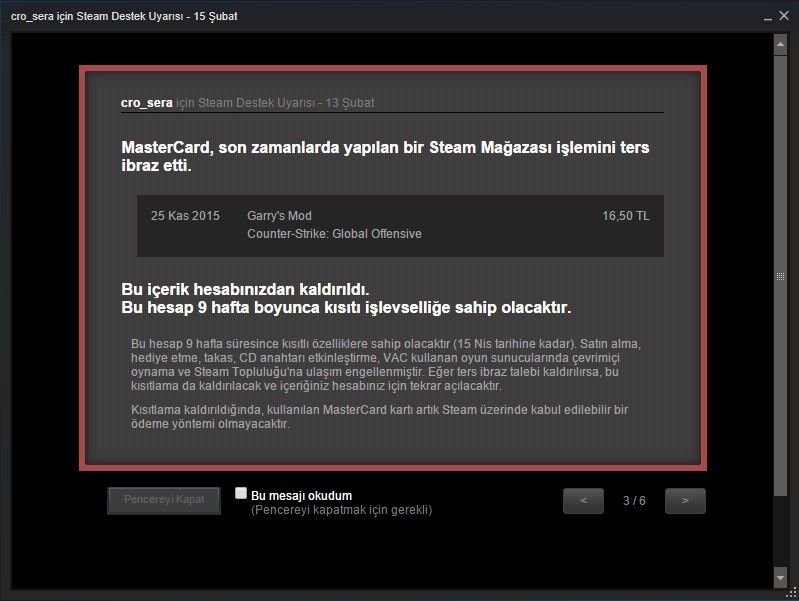Click the vertical scrollbar thumb
Viewport: 799px width, 601px height.
(x=780, y=276)
